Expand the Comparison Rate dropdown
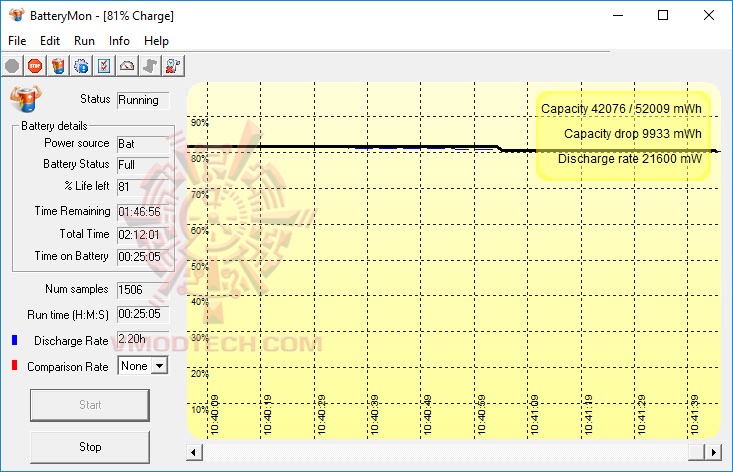This screenshot has height=472, width=733. [159, 366]
